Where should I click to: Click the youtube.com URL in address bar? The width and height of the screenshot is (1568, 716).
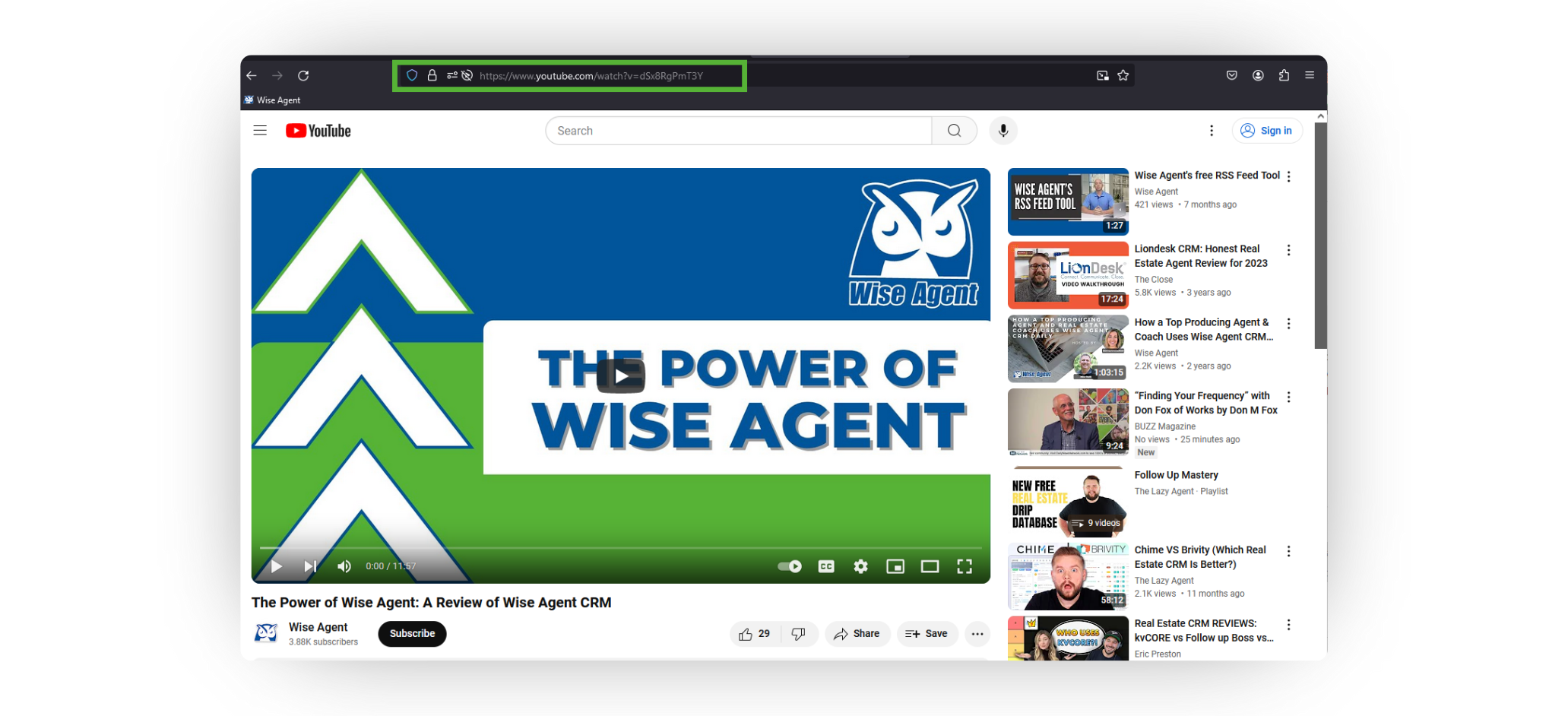(x=591, y=75)
